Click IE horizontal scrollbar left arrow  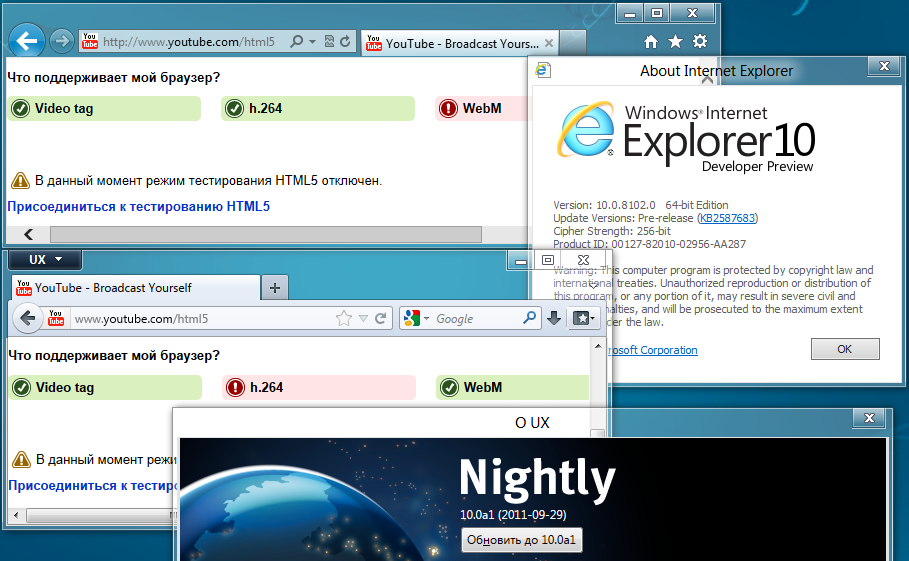pyautogui.click(x=28, y=234)
